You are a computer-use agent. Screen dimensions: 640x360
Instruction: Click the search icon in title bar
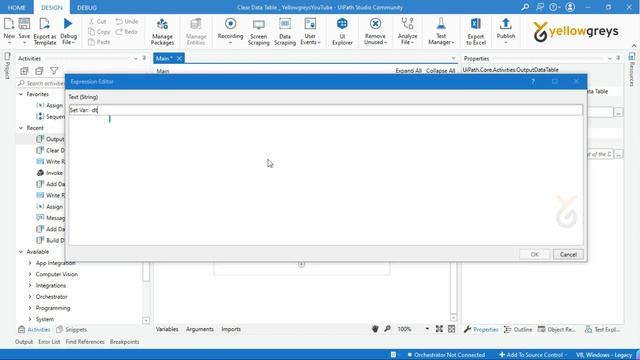(x=525, y=7)
